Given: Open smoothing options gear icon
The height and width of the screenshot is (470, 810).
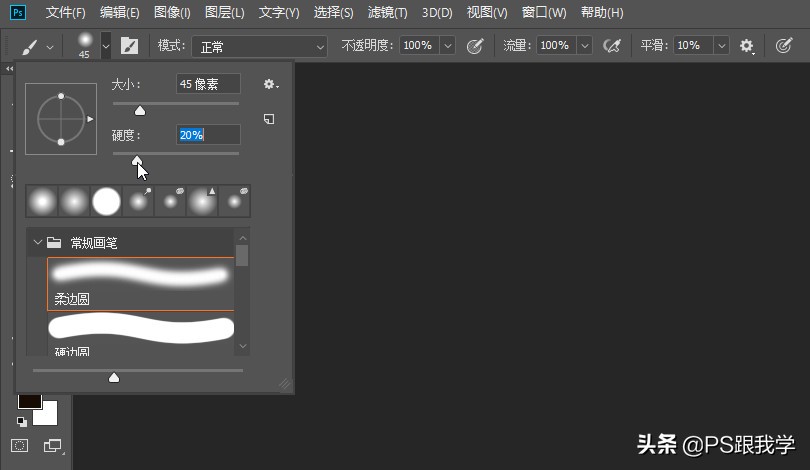Looking at the screenshot, I should click(x=747, y=46).
